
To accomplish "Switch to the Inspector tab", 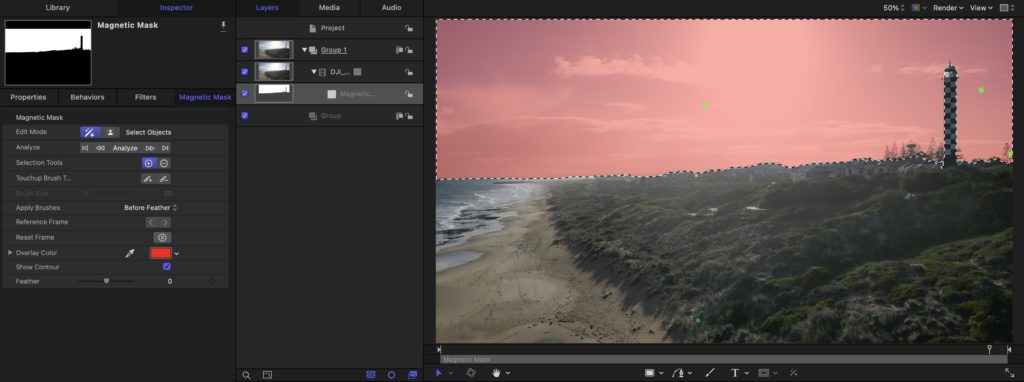I will 176,8.
